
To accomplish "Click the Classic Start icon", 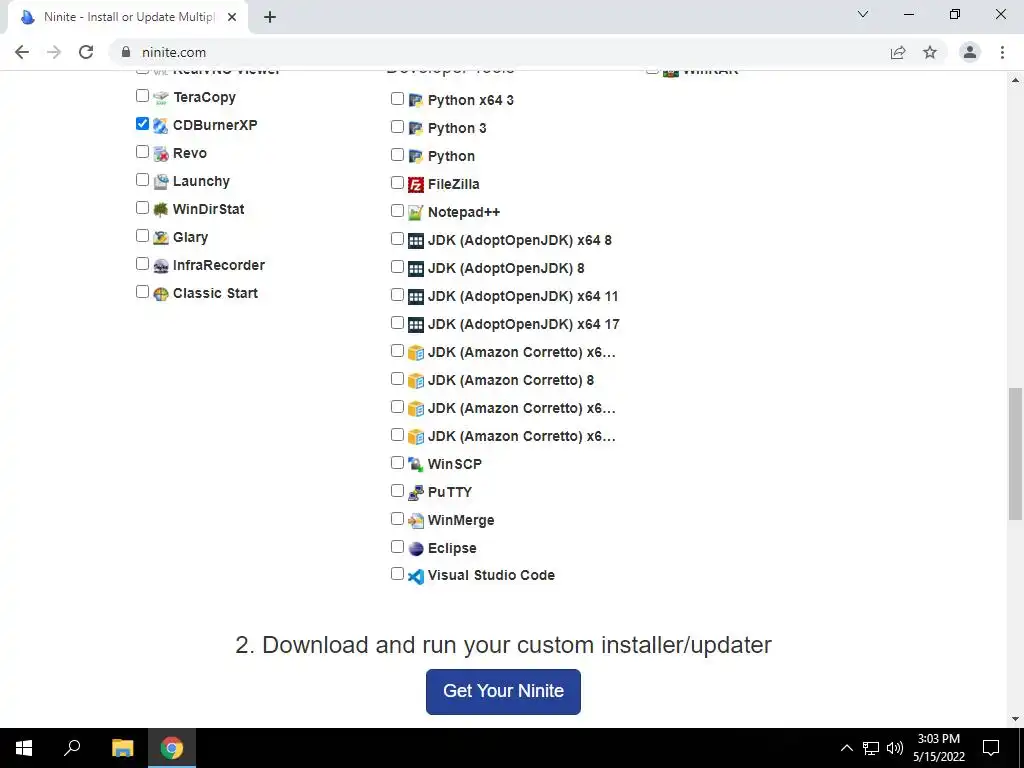I will tap(161, 294).
